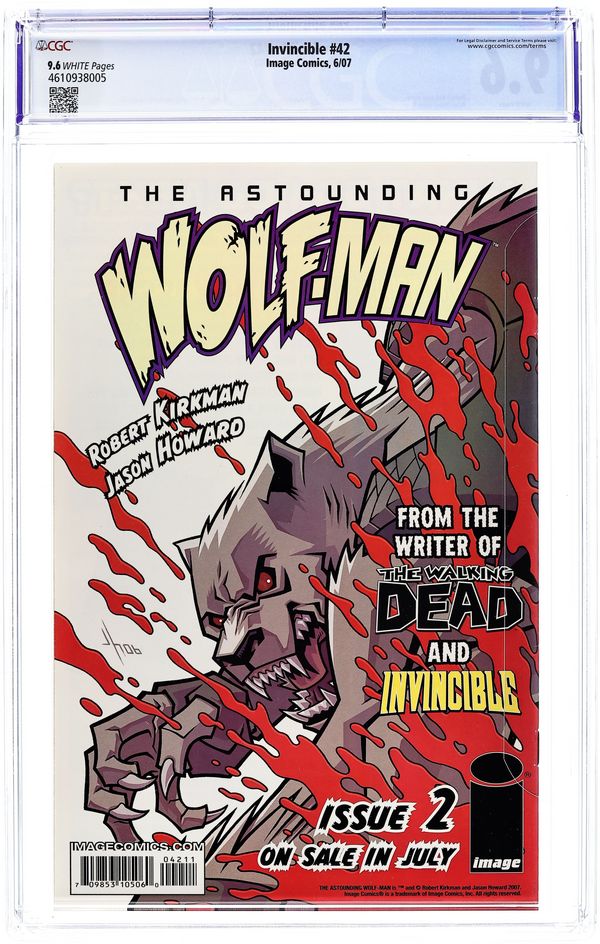Click the "The Astounding" heading text
Viewport: 600px width, 944px height.
(x=294, y=193)
